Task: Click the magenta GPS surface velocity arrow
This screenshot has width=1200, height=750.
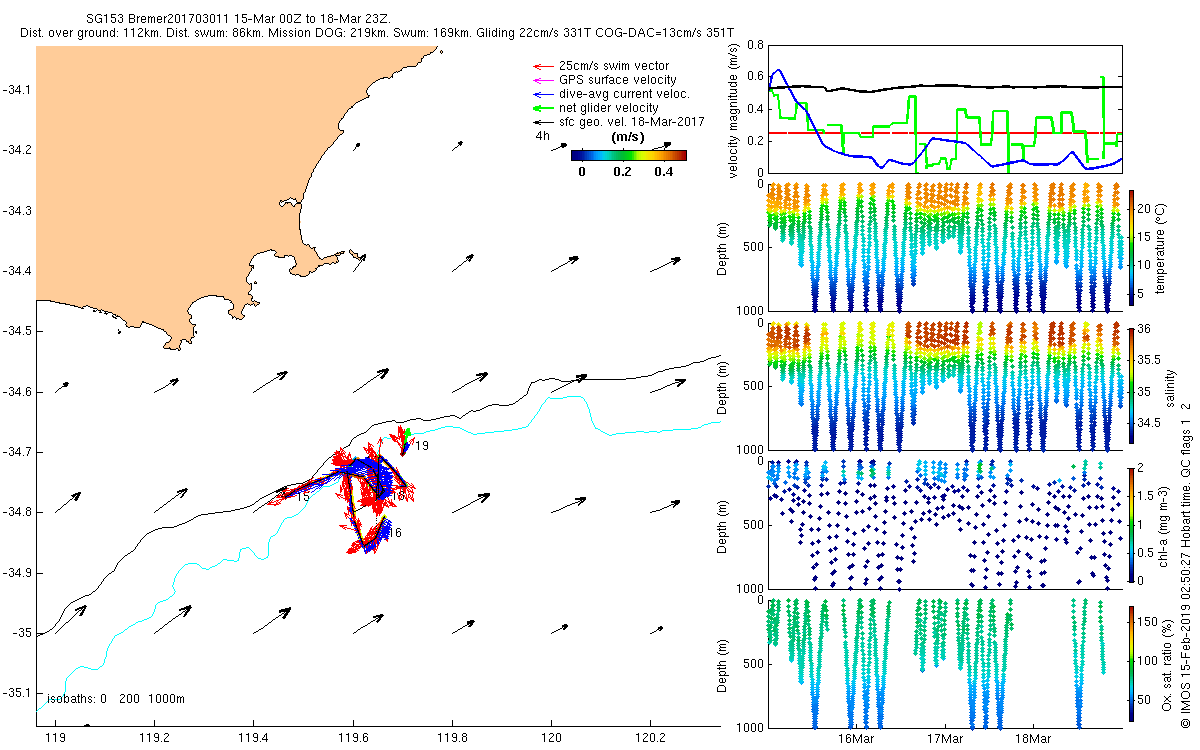Action: pos(542,80)
